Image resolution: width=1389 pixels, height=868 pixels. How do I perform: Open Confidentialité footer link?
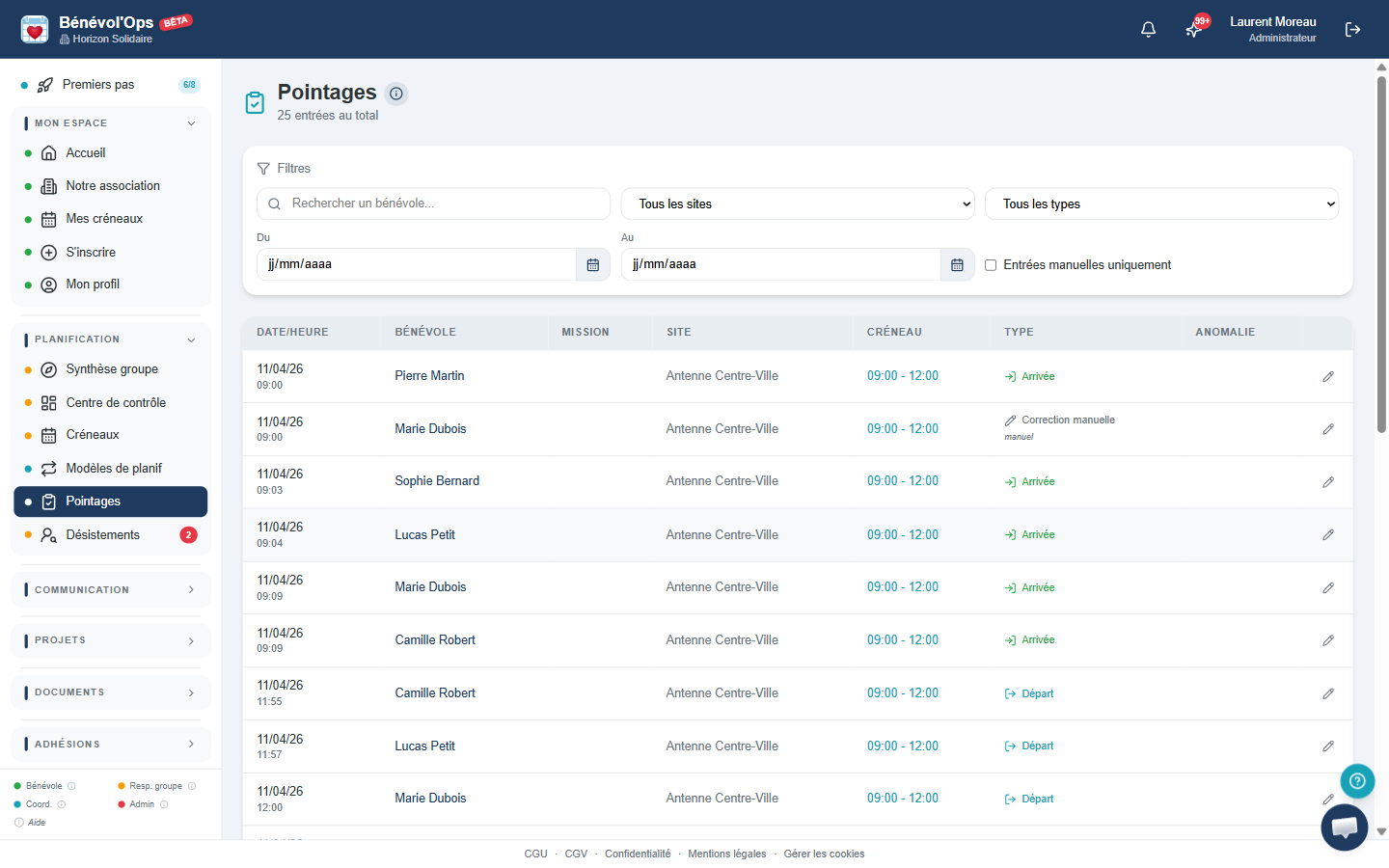638,854
